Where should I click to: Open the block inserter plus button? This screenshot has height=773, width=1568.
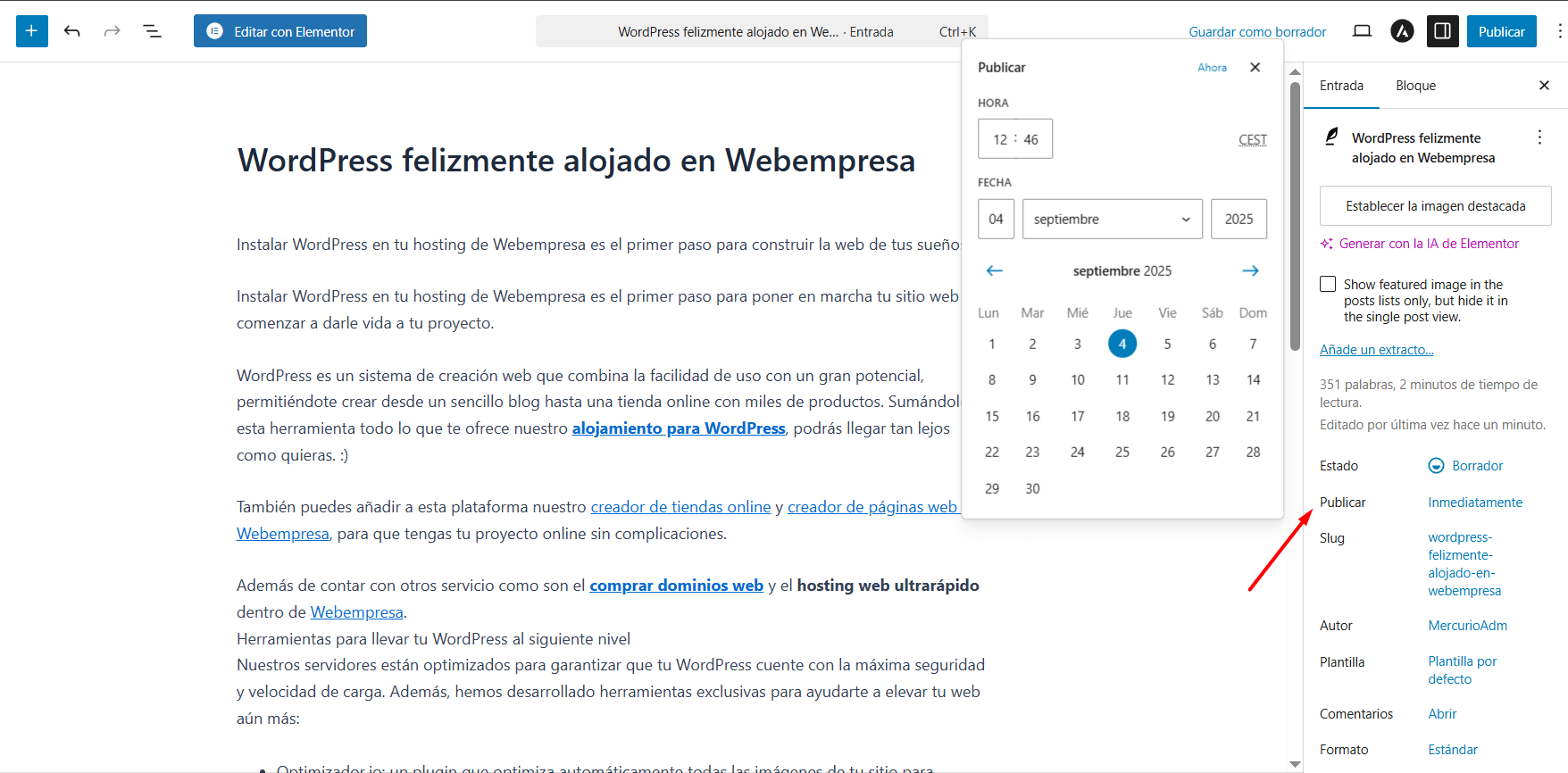pyautogui.click(x=31, y=31)
